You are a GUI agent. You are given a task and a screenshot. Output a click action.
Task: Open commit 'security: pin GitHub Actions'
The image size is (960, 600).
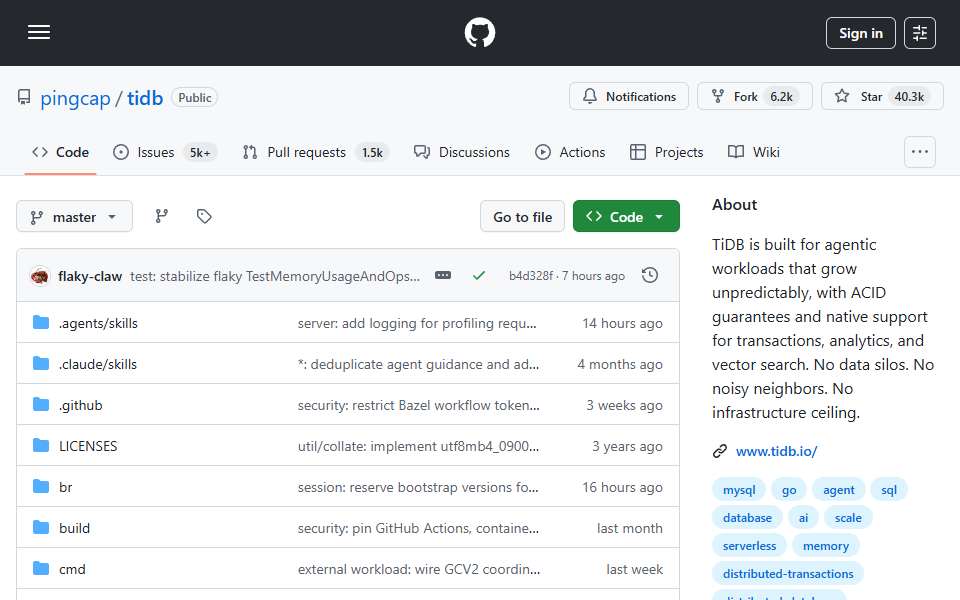tap(418, 528)
